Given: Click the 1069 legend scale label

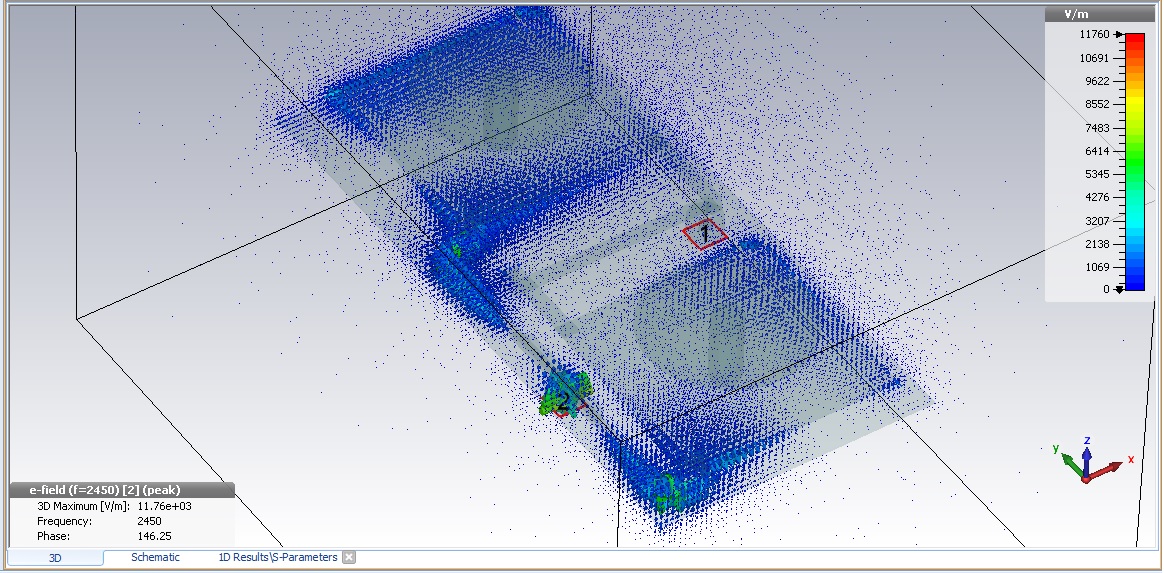Looking at the screenshot, I should tap(1097, 267).
